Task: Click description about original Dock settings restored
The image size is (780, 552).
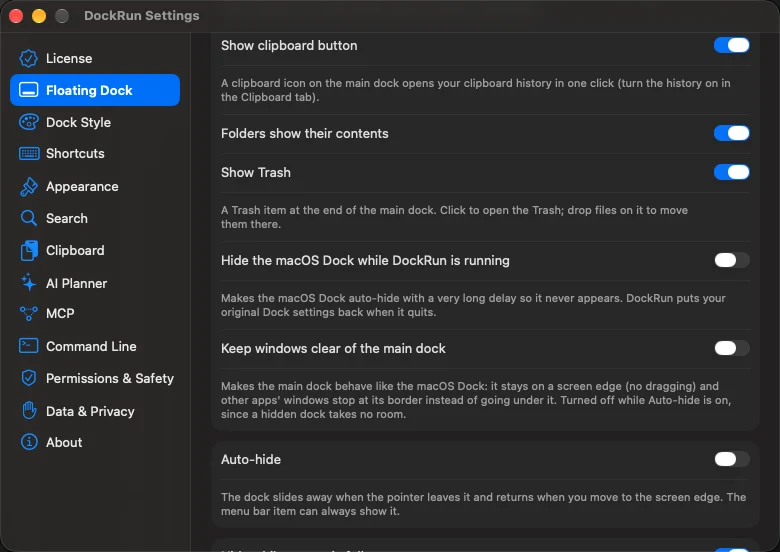Action: 473,305
